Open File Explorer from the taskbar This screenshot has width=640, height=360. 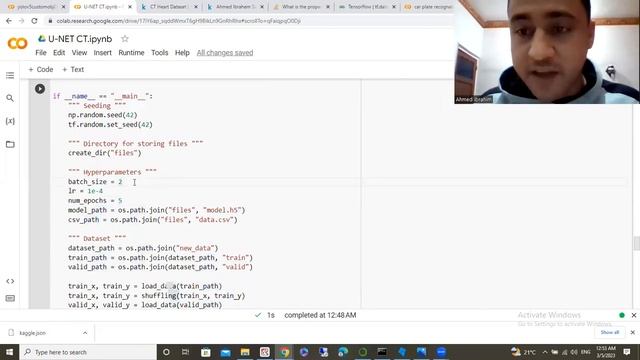point(245,352)
